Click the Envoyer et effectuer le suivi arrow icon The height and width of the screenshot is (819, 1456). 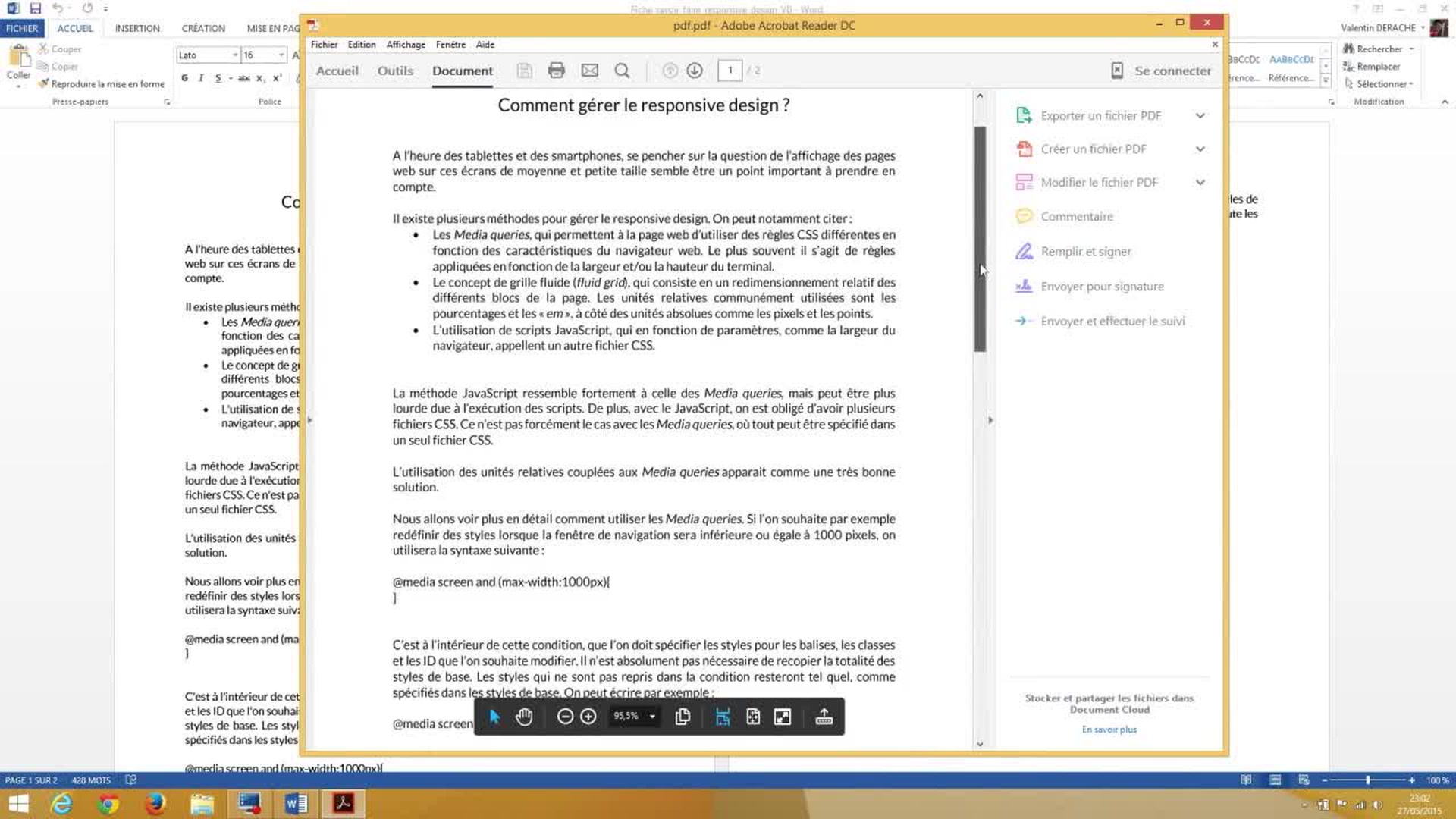pyautogui.click(x=1024, y=321)
